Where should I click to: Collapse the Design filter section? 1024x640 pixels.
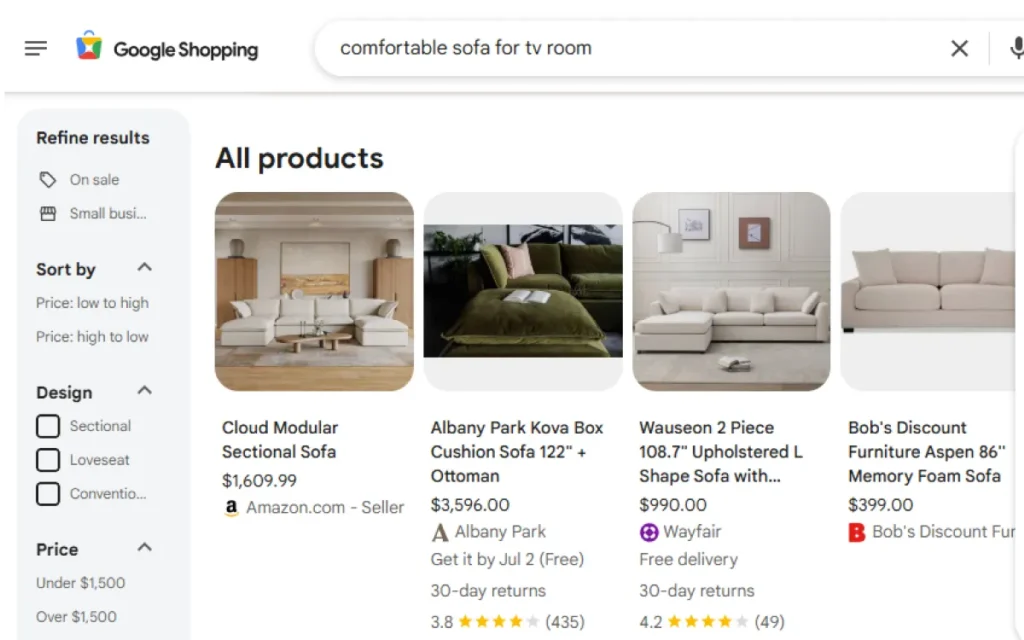click(x=143, y=390)
